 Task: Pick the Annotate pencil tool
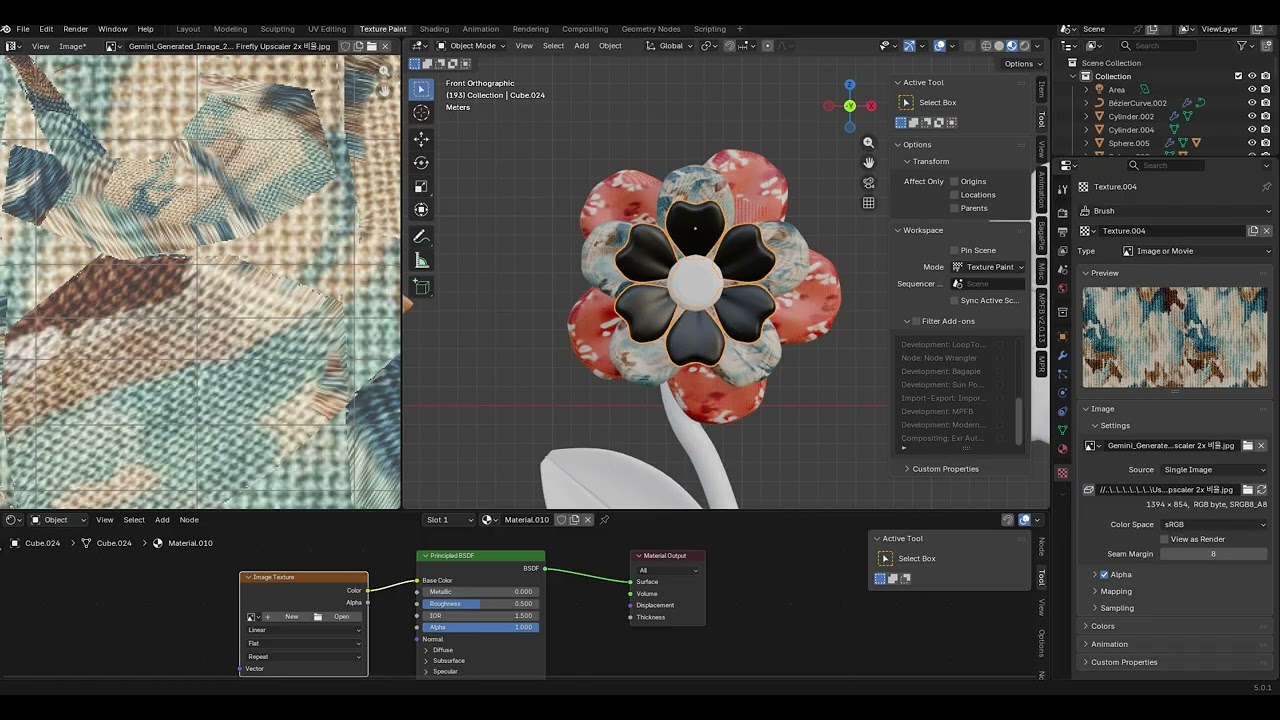(421, 237)
